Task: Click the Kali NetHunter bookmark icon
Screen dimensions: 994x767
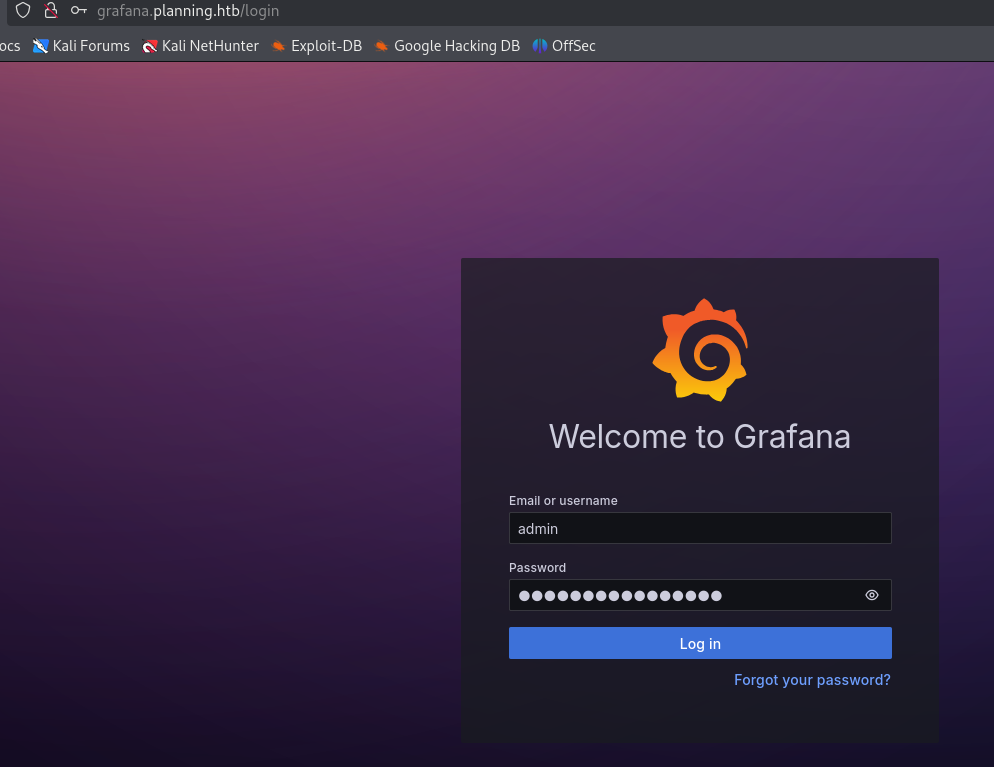Action: pyautogui.click(x=150, y=46)
